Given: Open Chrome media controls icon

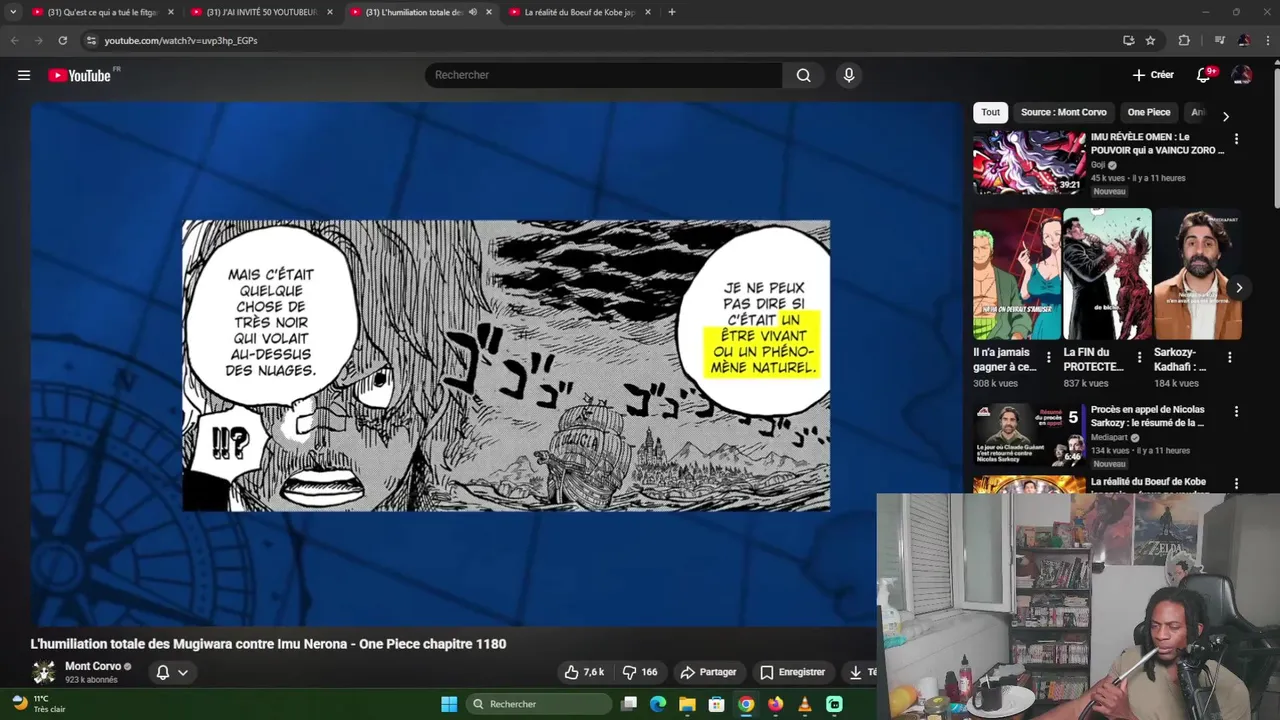Looking at the screenshot, I should 1219,40.
